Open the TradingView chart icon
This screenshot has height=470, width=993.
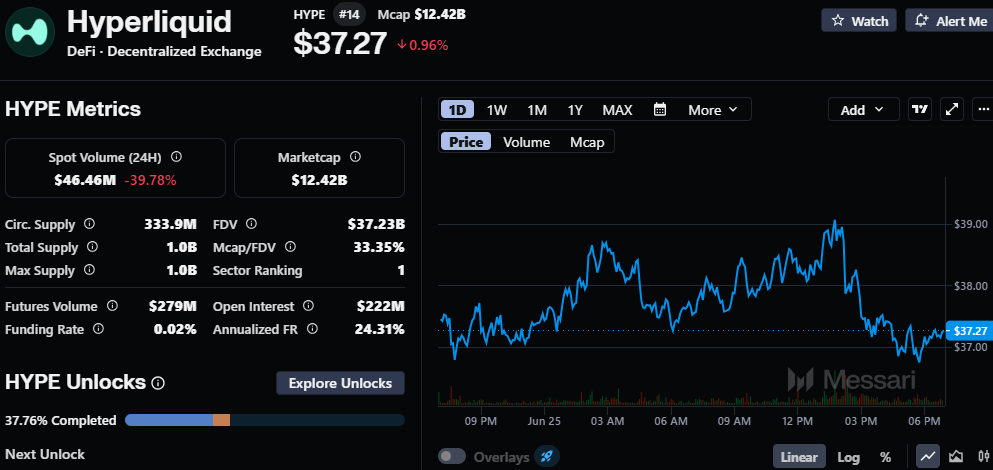[x=920, y=110]
